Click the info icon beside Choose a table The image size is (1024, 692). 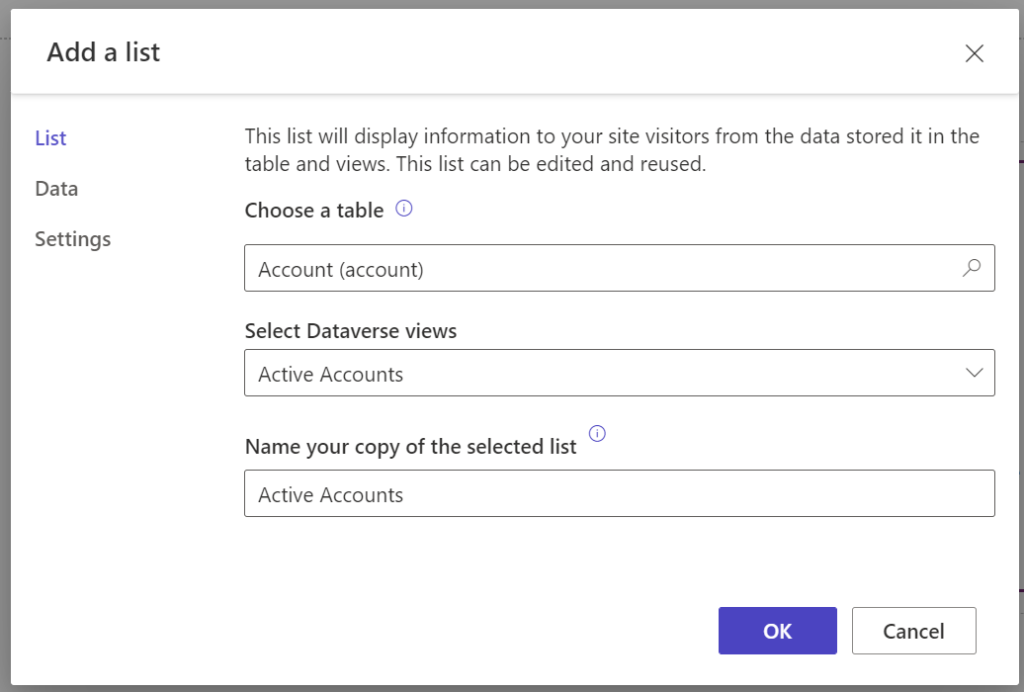404,209
